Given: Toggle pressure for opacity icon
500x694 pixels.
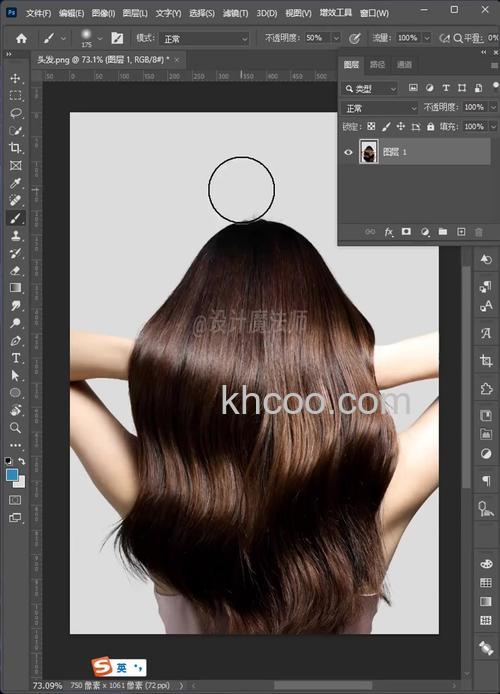Looking at the screenshot, I should (x=354, y=39).
